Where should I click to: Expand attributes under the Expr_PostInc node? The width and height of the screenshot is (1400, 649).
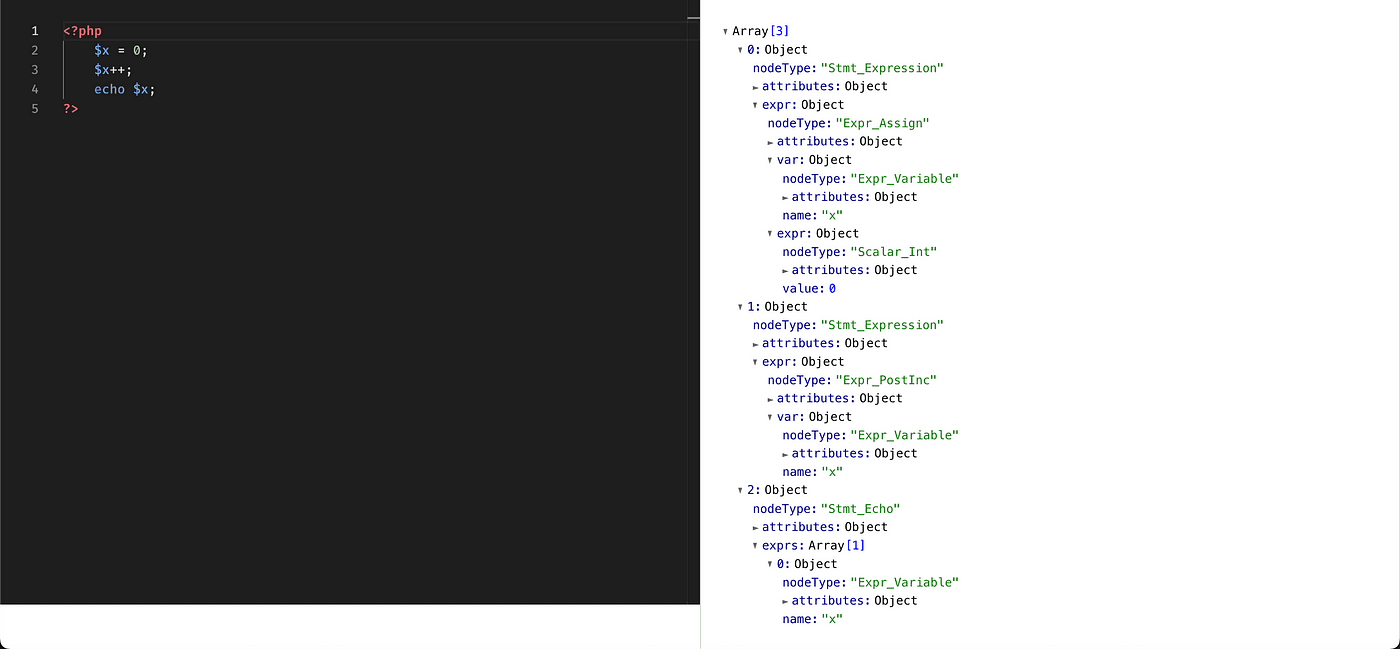(768, 398)
